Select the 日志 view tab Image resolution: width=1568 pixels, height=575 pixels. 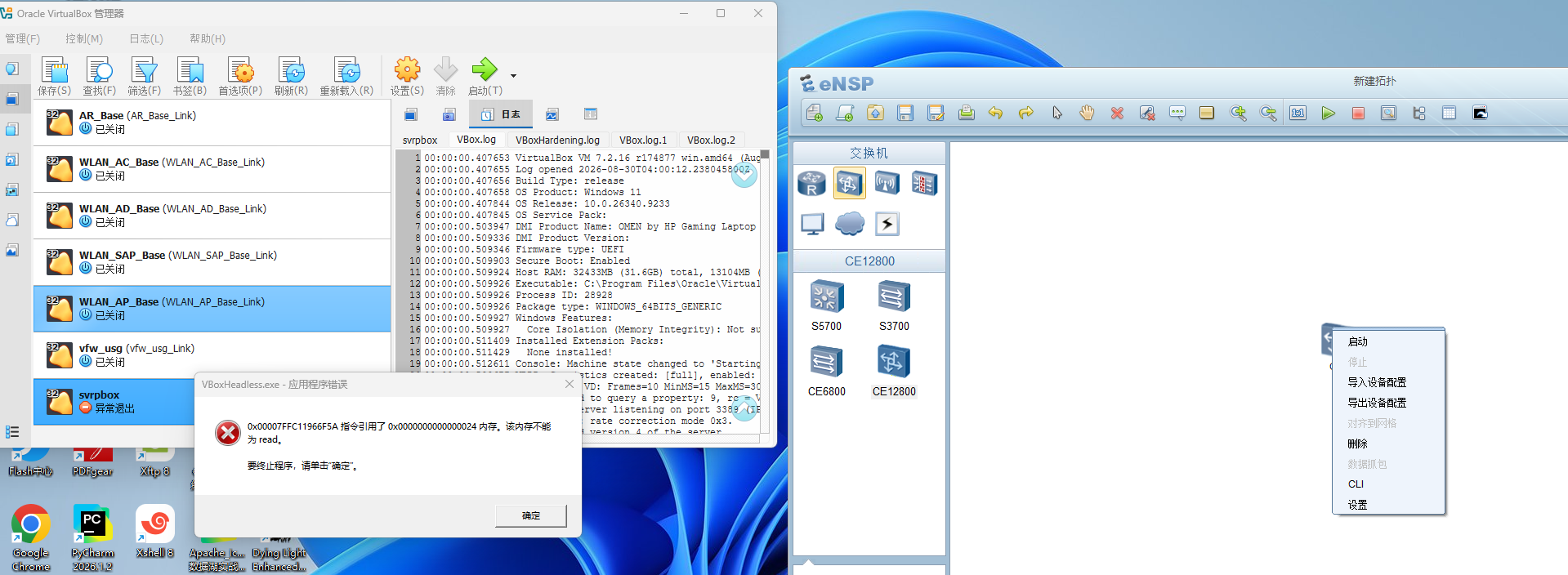click(x=501, y=114)
